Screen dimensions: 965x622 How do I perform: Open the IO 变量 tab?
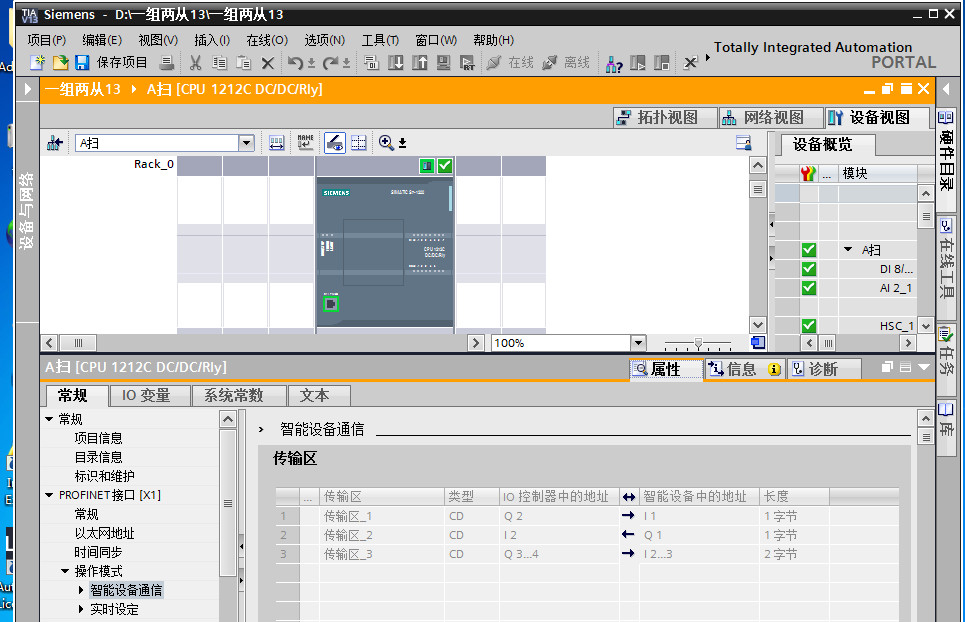pos(149,396)
